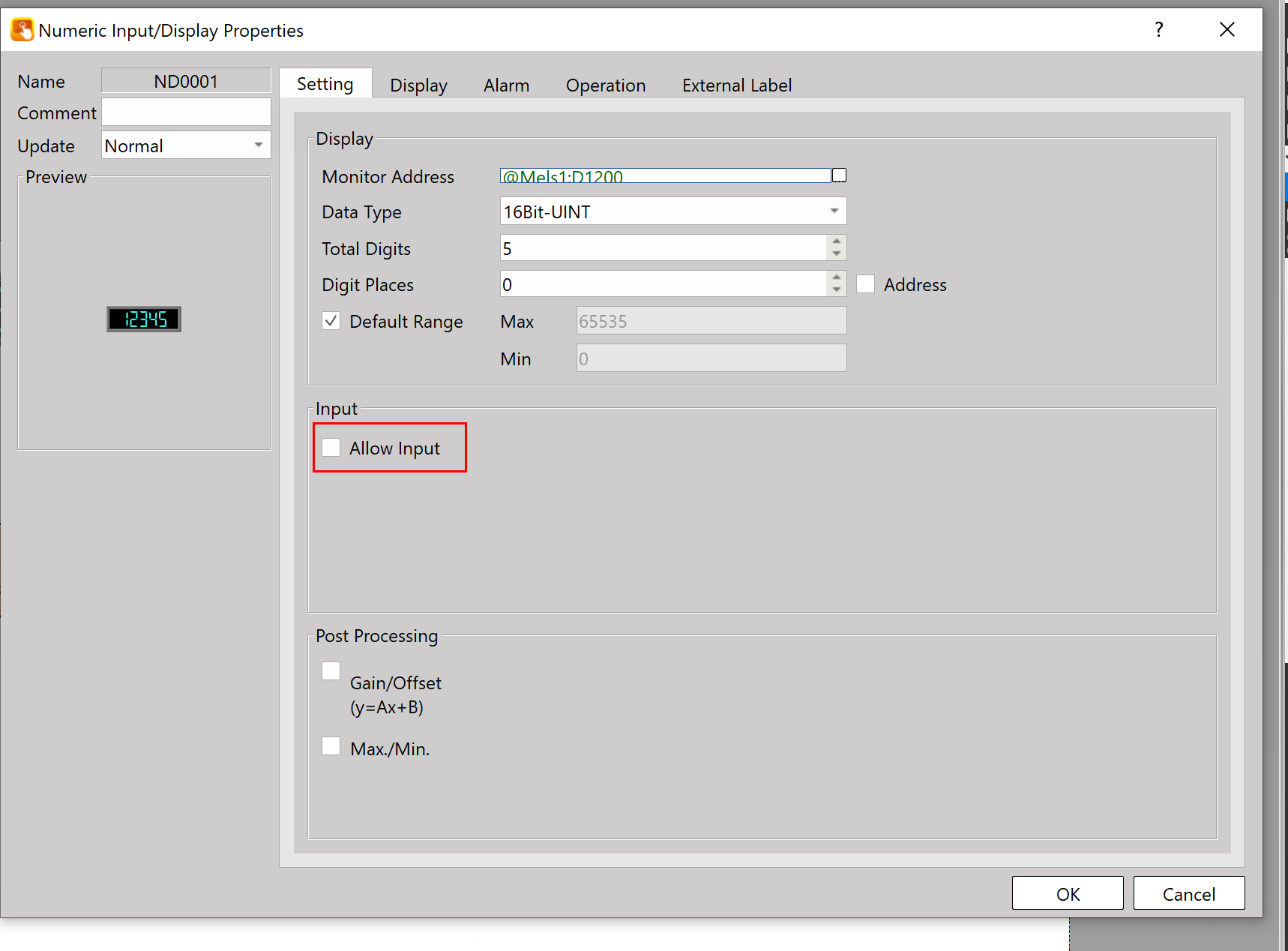Increase Digit Places with up arrow
Image resolution: width=1288 pixels, height=951 pixels.
tap(836, 277)
